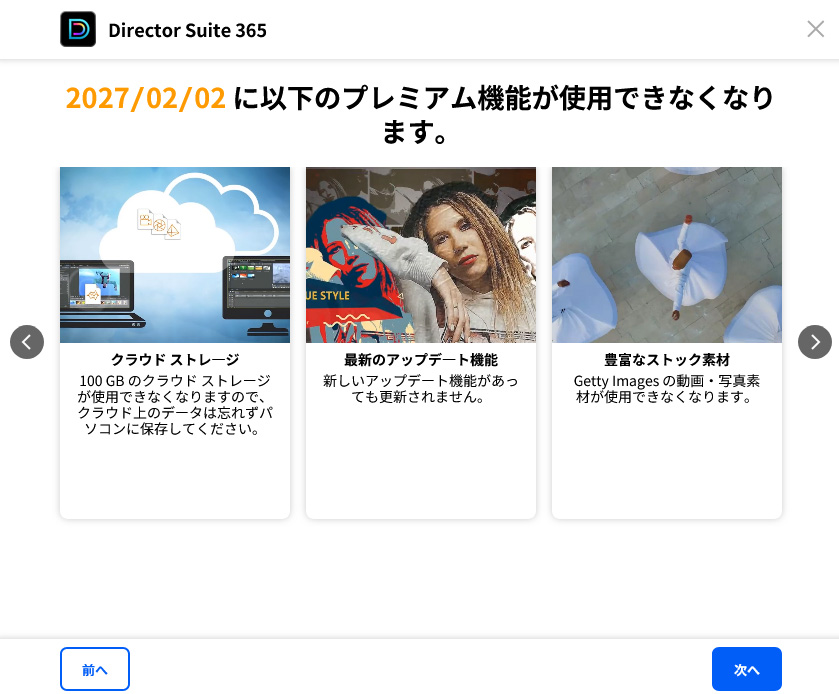Image resolution: width=839 pixels, height=694 pixels.
Task: Click the Getty Images description text
Action: tap(666, 389)
